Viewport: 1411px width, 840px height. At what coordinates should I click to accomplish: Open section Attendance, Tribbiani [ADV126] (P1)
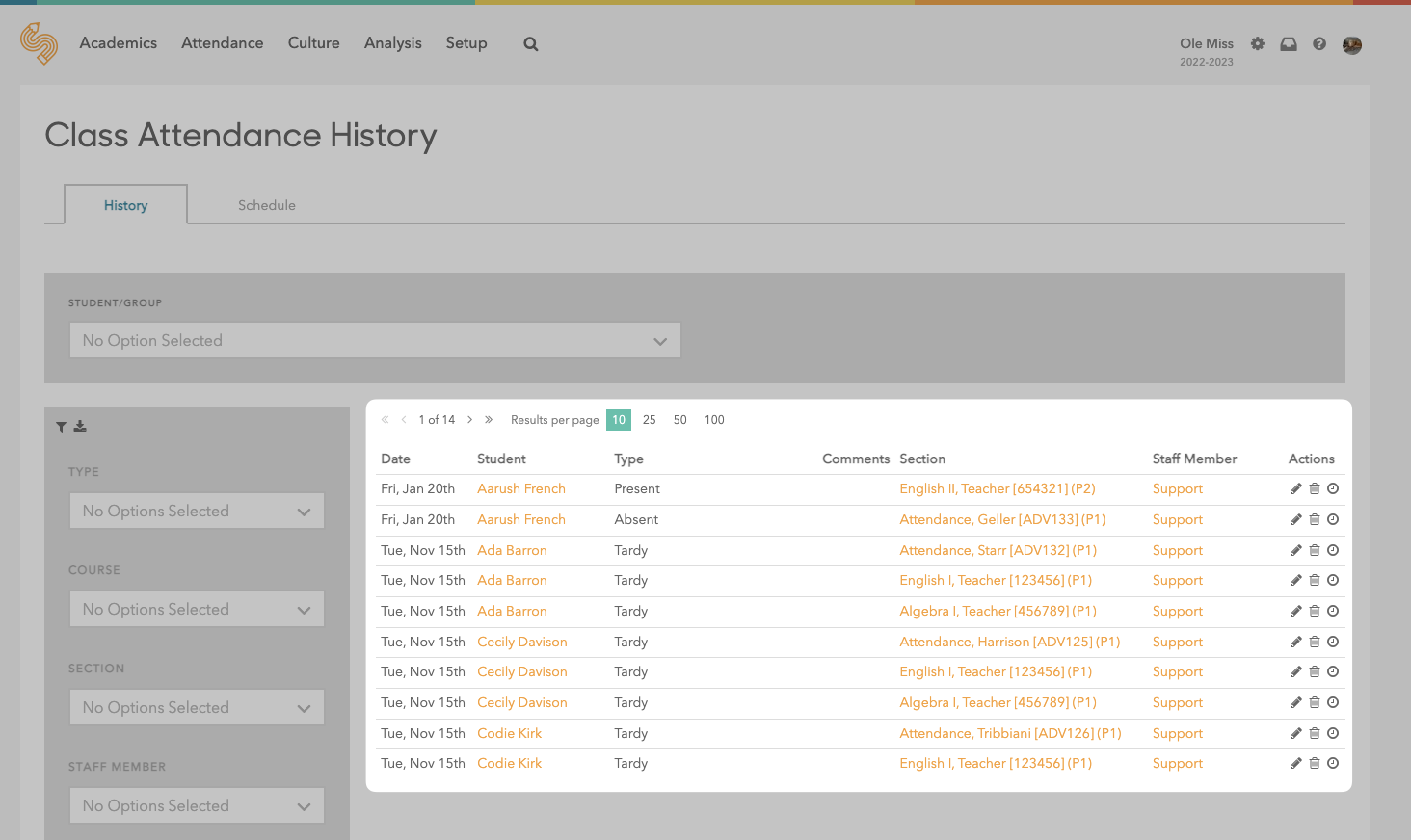(1011, 733)
